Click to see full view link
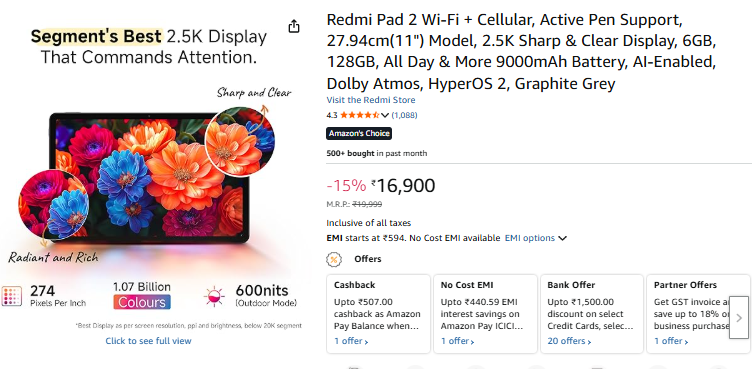The height and width of the screenshot is (369, 755). [148, 341]
